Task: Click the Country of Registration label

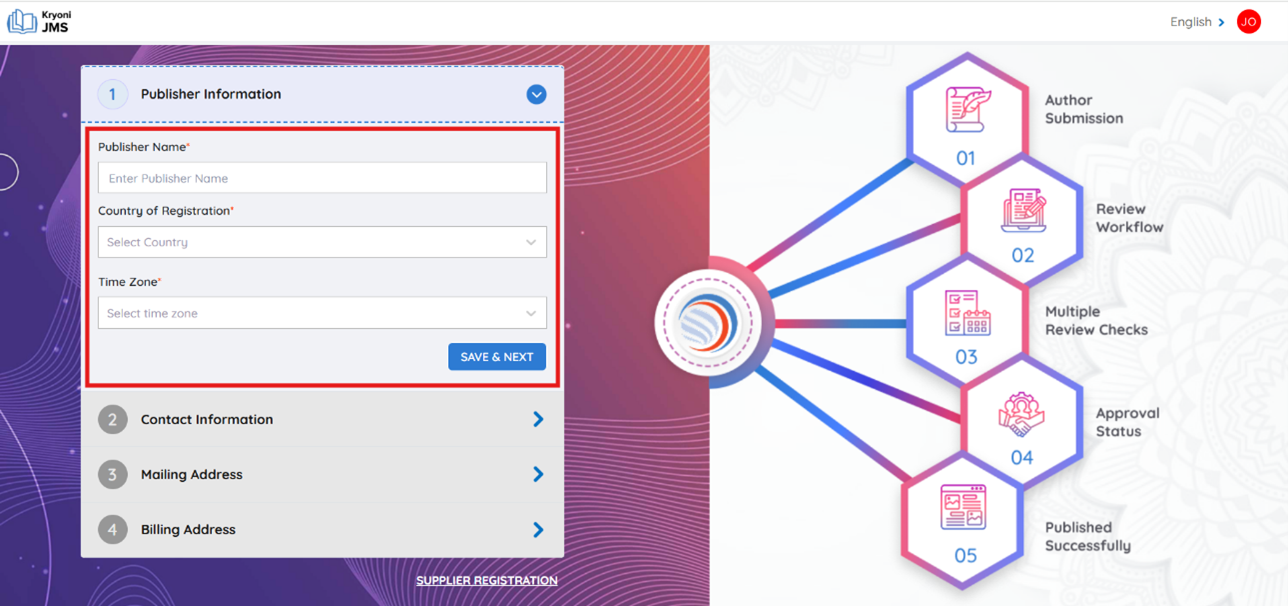Action: pos(166,211)
